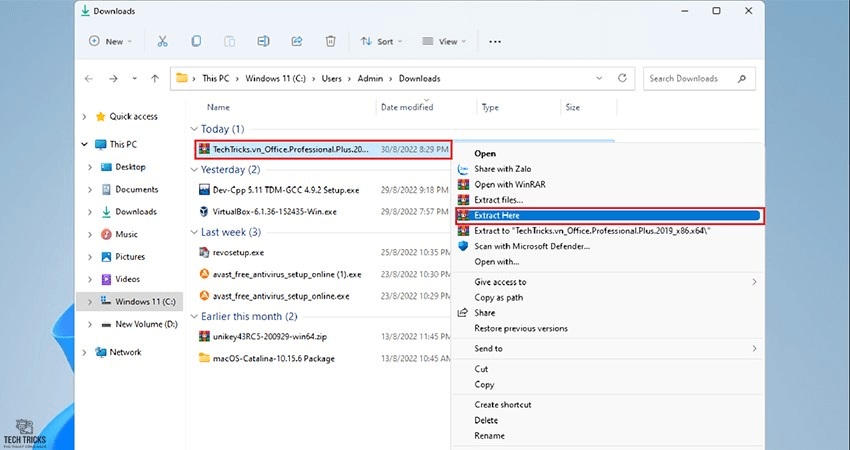Select Documents in the sidebar
The image size is (850, 450).
point(137,189)
